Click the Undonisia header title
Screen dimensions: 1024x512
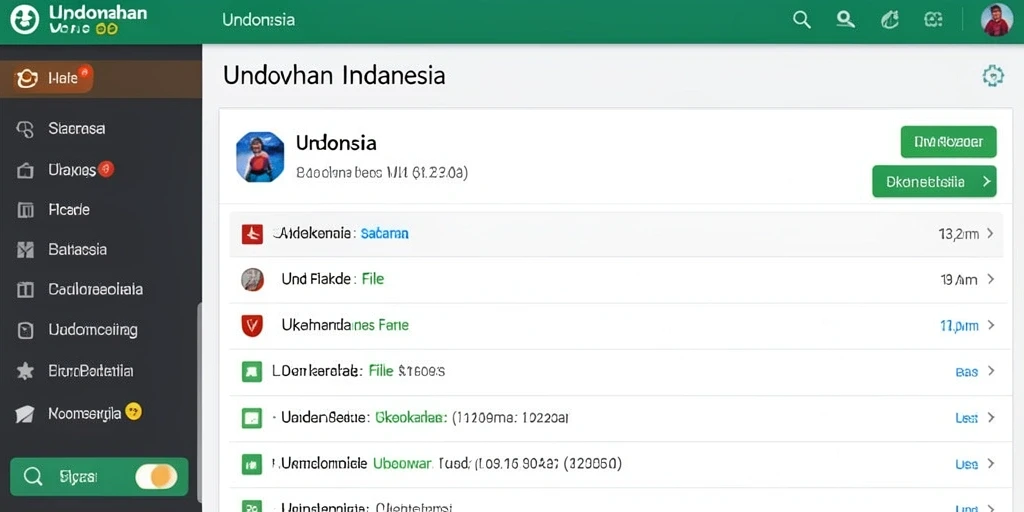pyautogui.click(x=258, y=20)
